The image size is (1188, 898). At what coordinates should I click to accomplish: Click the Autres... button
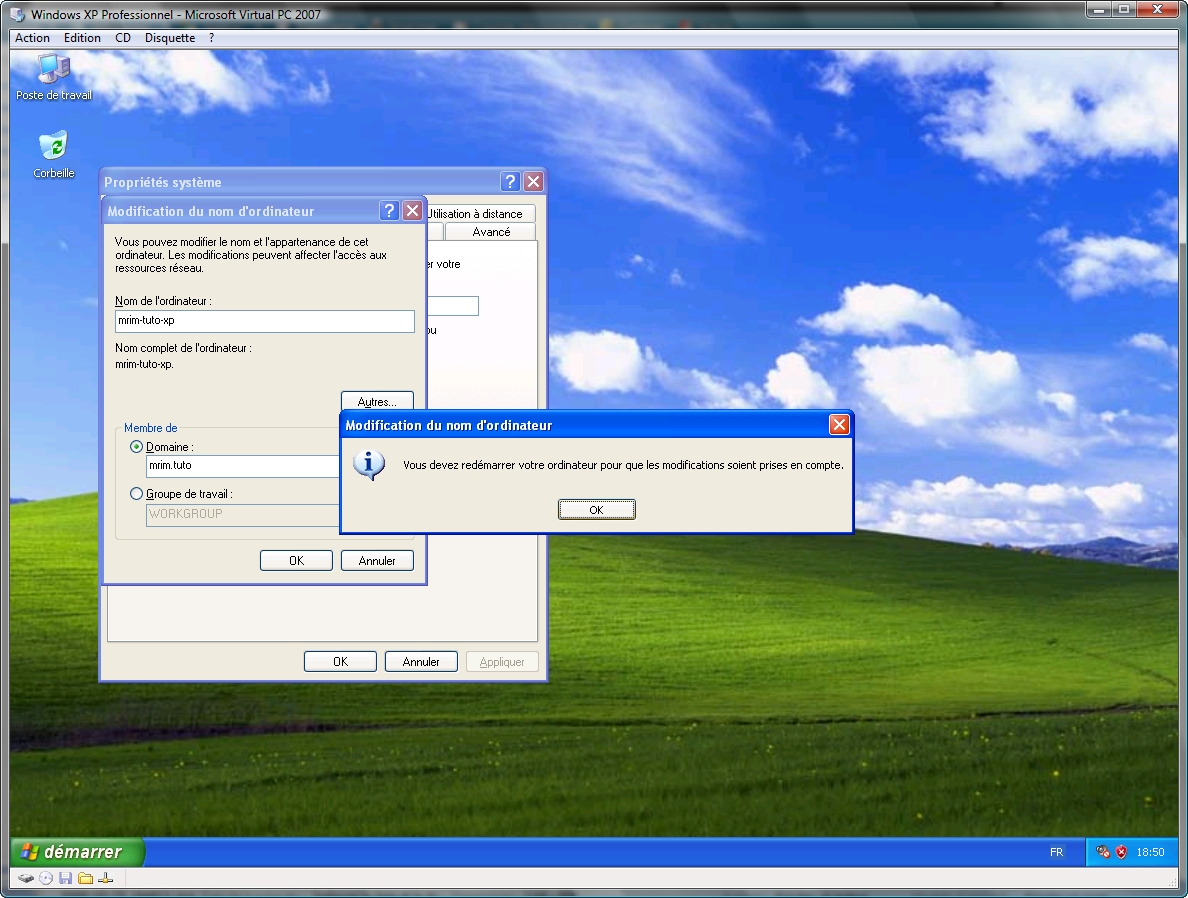coord(377,401)
